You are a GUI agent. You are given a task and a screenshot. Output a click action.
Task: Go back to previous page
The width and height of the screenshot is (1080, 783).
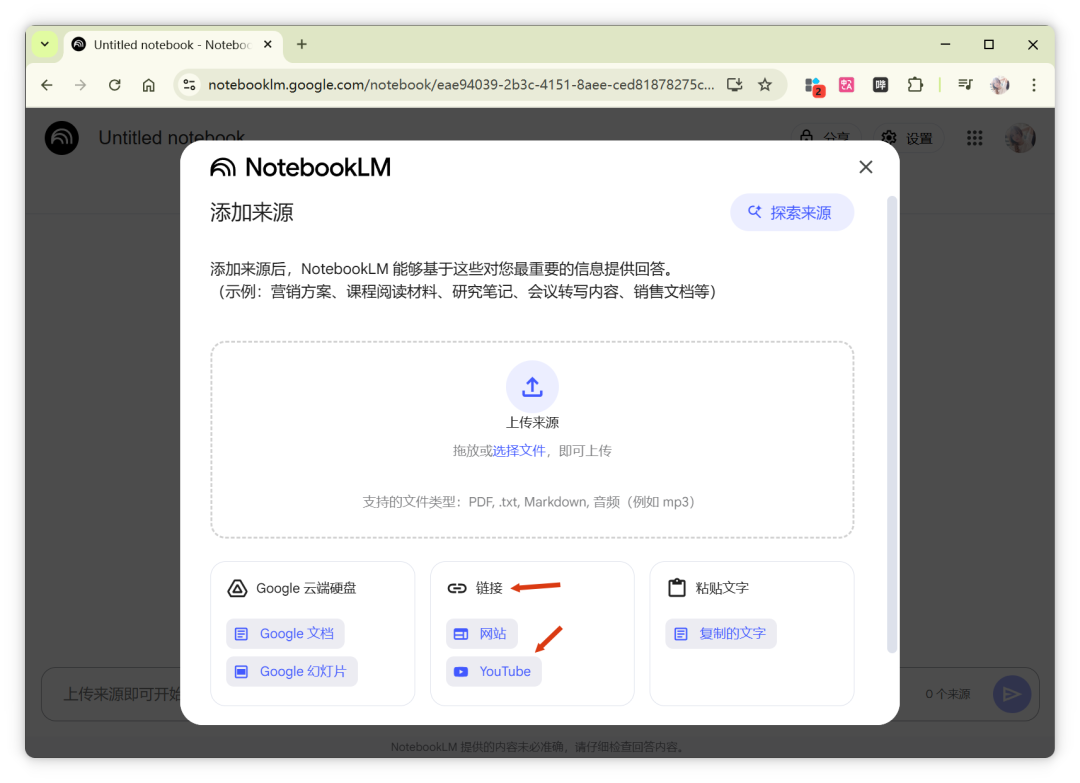46,85
